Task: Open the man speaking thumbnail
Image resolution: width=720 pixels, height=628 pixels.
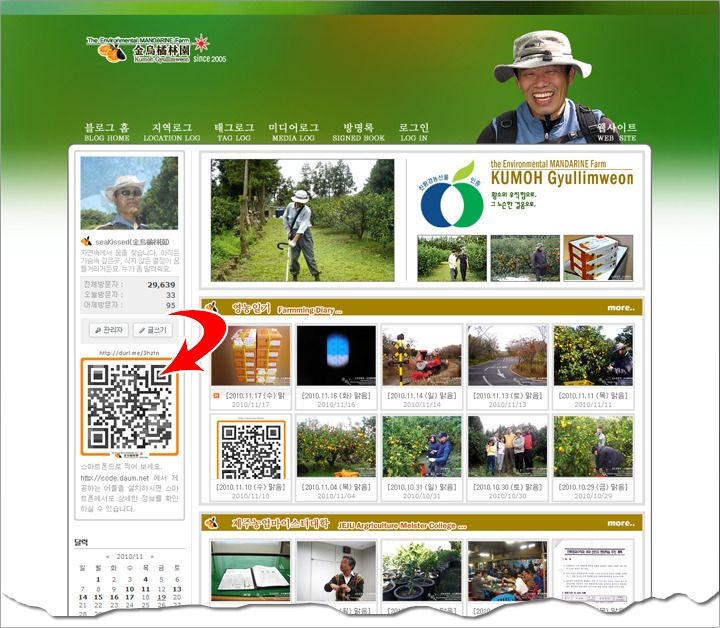Action: point(336,571)
